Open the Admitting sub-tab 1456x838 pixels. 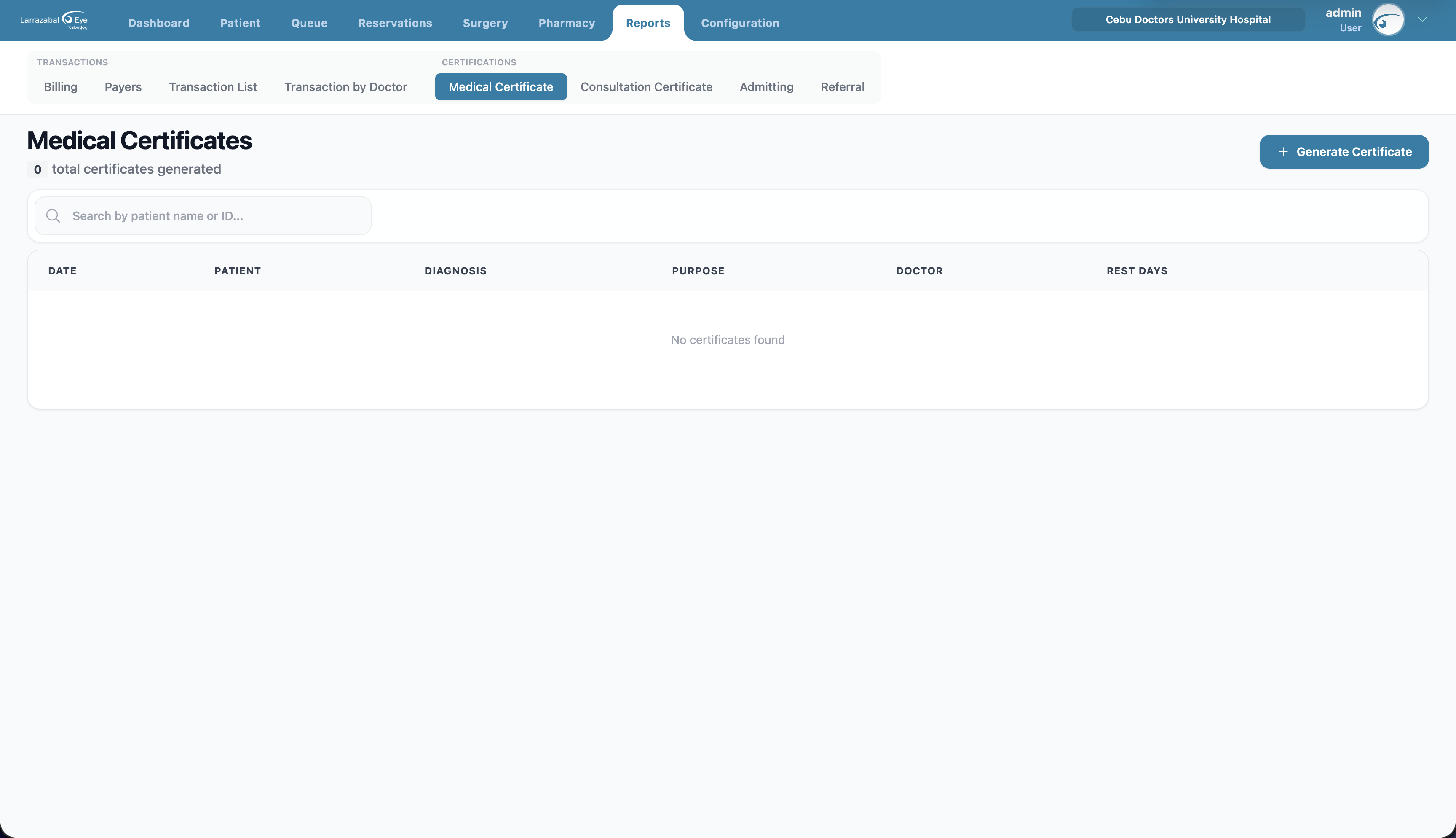pyautogui.click(x=766, y=87)
